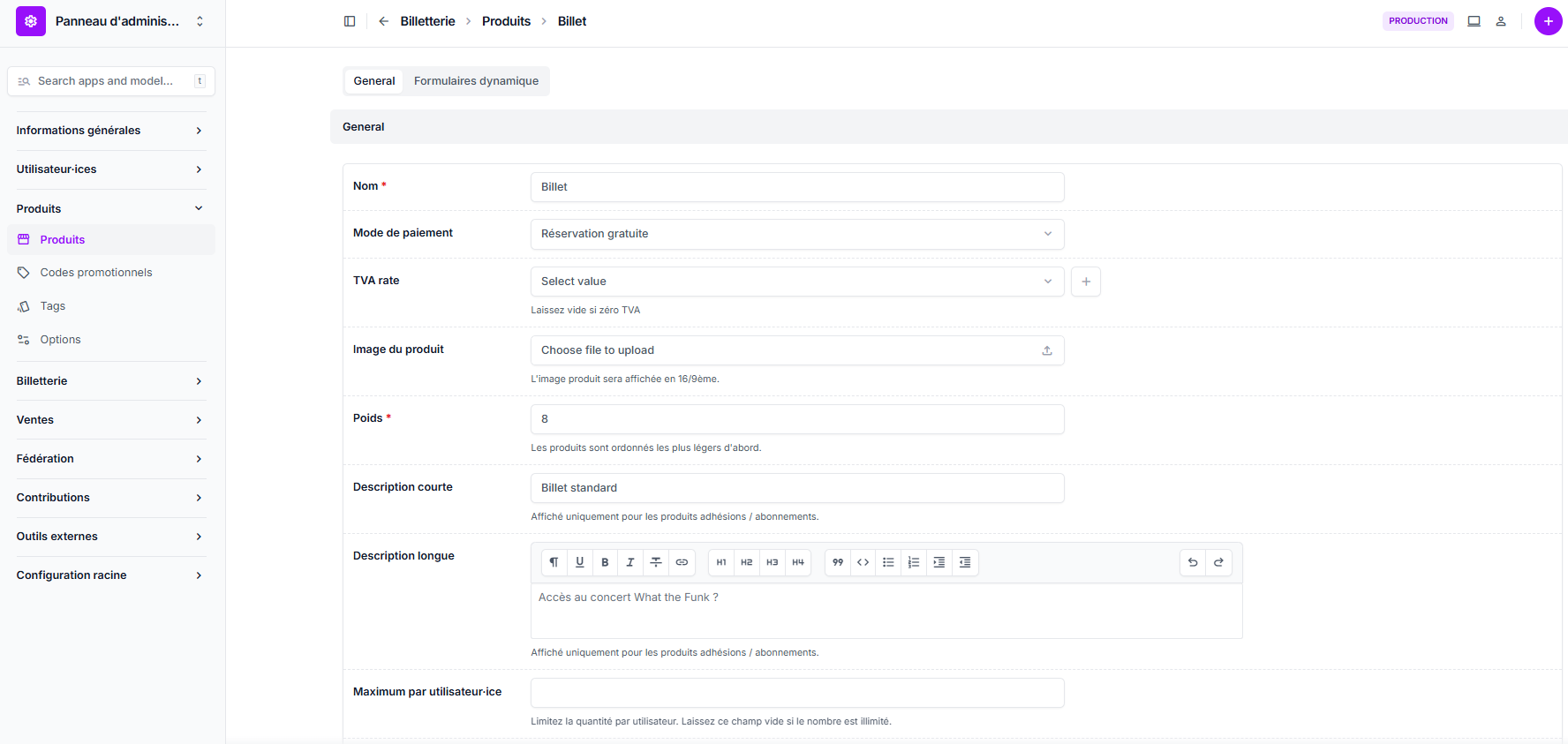Screen dimensions: 1568x744
Task: Click Choose file to upload field
Action: 796,350
